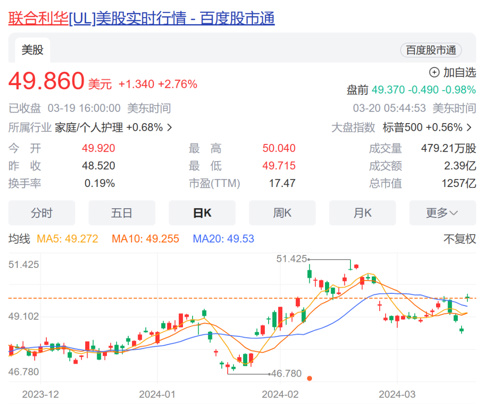500x404 pixels.
Task: Toggle the 不复权 adjustment option
Action: pyautogui.click(x=460, y=239)
